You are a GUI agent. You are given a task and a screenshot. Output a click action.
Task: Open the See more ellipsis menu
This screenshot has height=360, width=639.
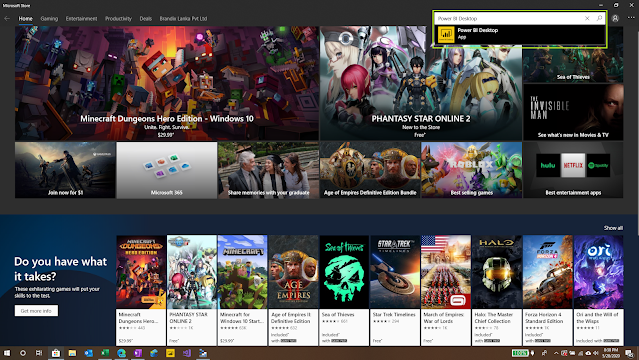click(x=631, y=18)
